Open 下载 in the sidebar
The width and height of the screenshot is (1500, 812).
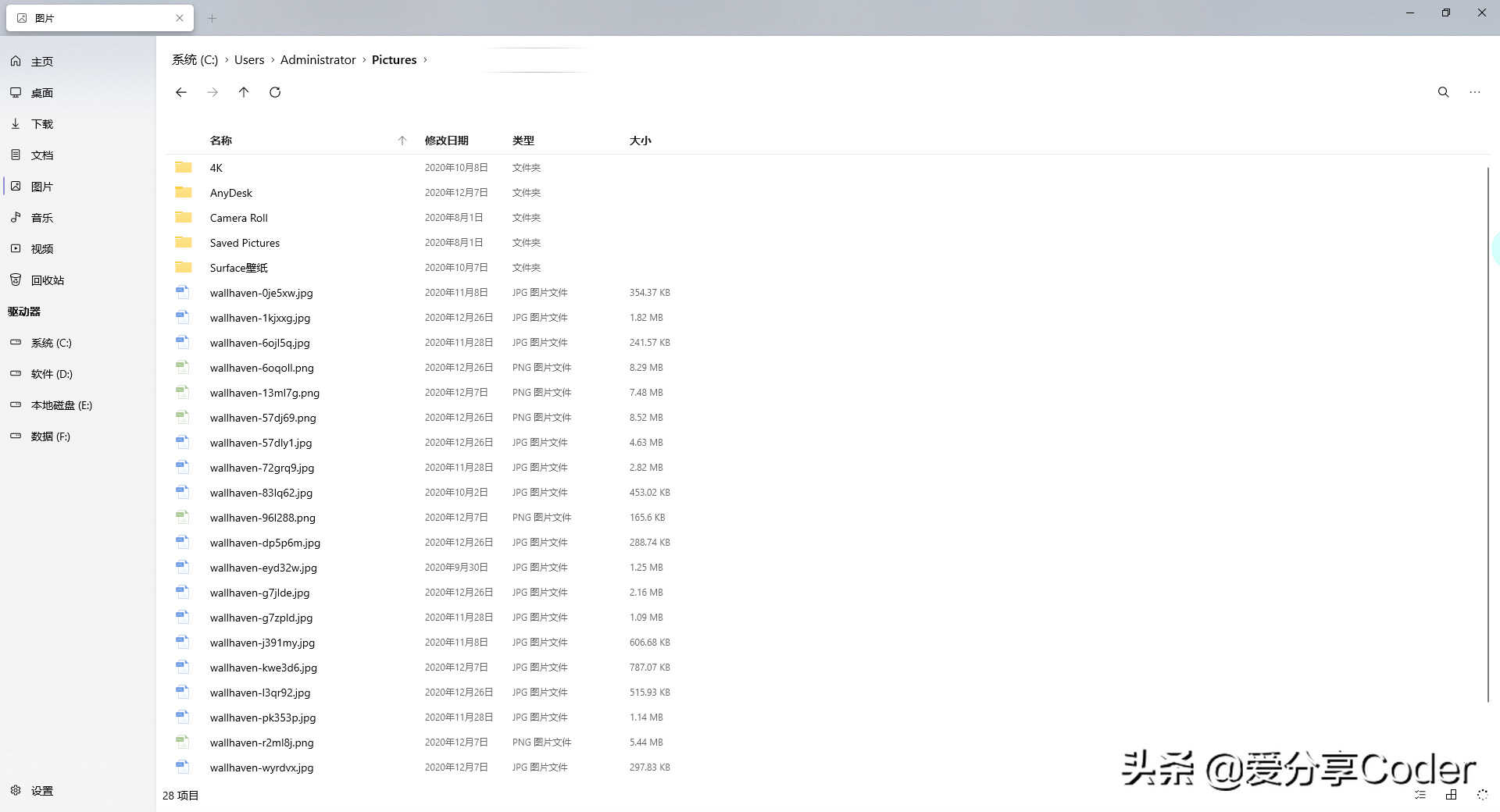click(x=41, y=124)
